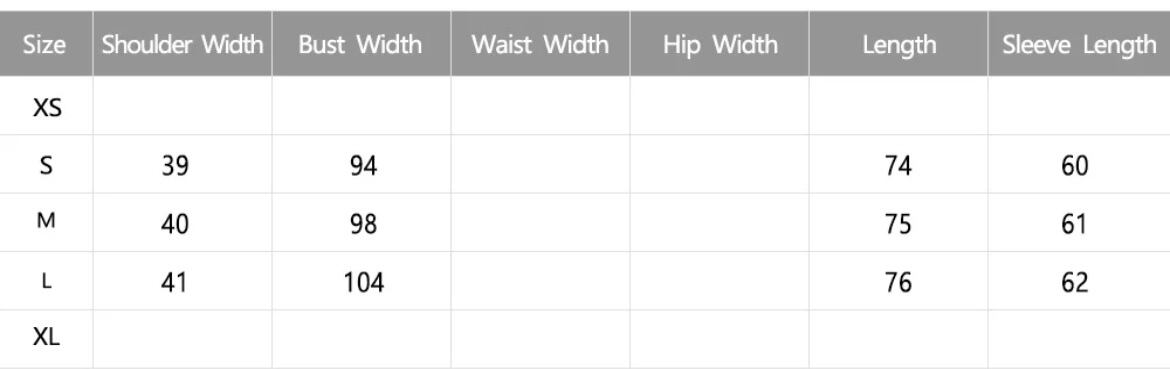Click the S size row label
The width and height of the screenshot is (1170, 369).
point(46,165)
